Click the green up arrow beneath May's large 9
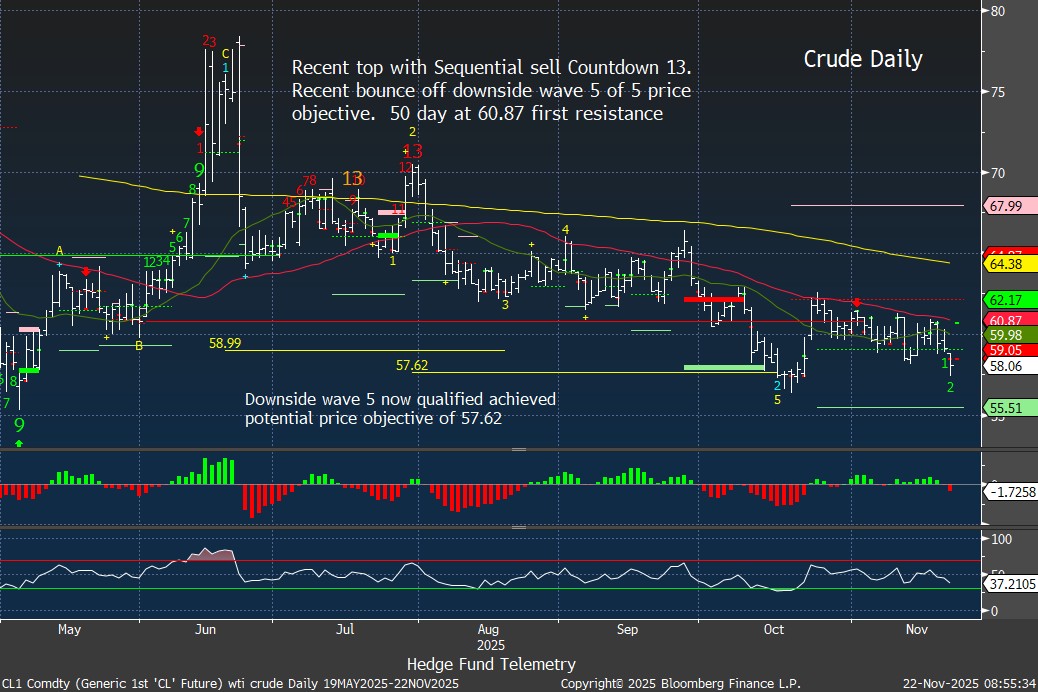This screenshot has height=692, width=1038. (19, 441)
